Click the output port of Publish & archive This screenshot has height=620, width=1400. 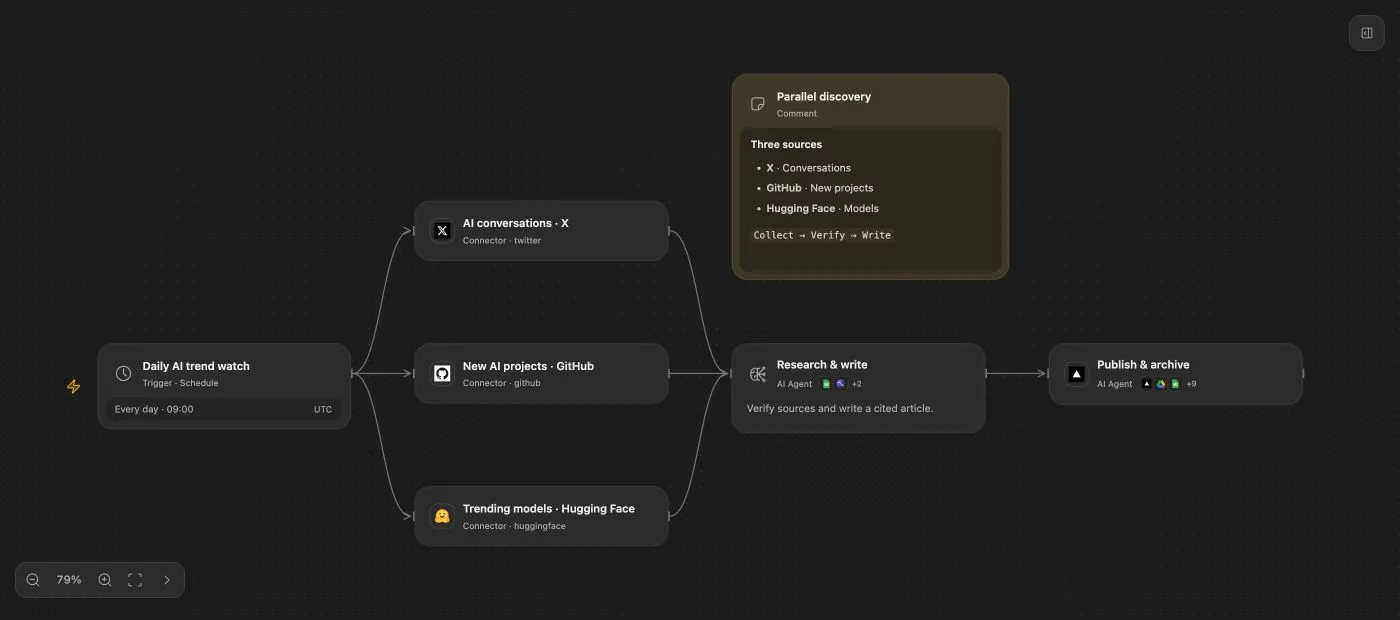1303,374
